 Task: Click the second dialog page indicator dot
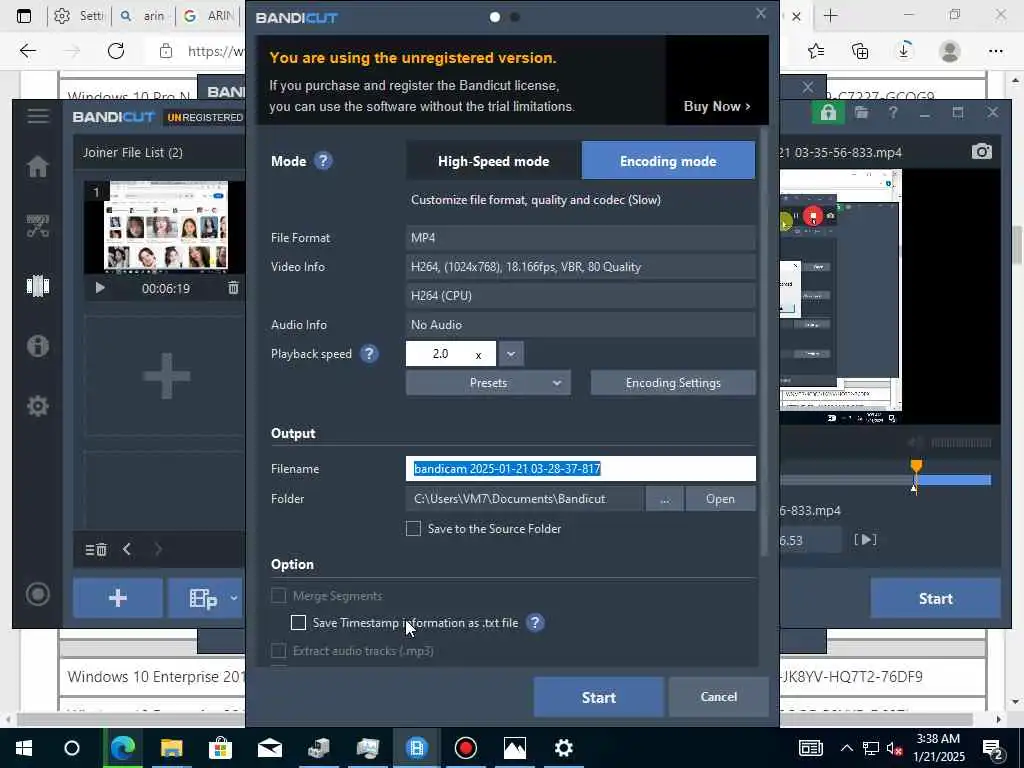pyautogui.click(x=515, y=17)
